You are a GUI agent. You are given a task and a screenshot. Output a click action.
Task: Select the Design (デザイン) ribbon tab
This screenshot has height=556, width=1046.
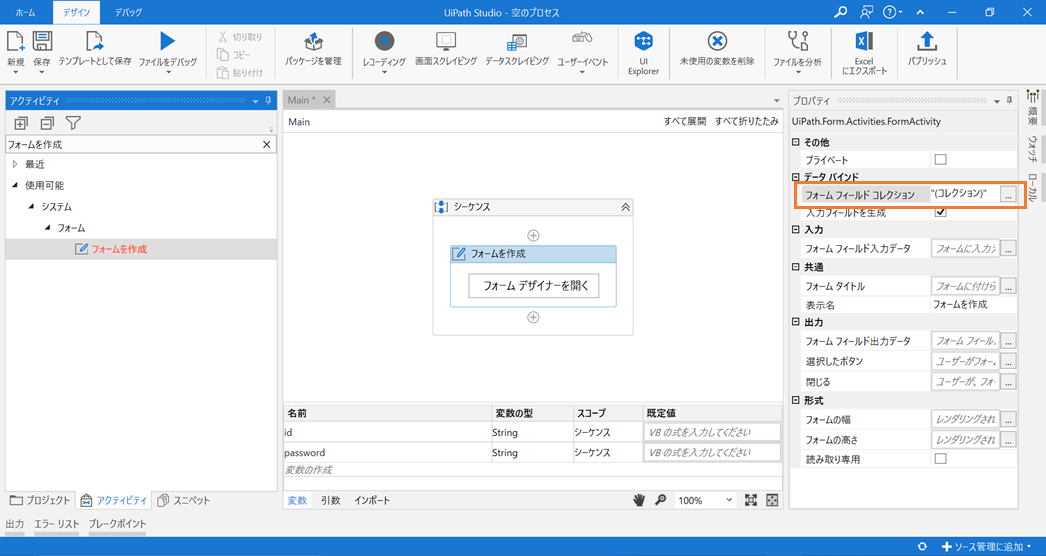(77, 13)
